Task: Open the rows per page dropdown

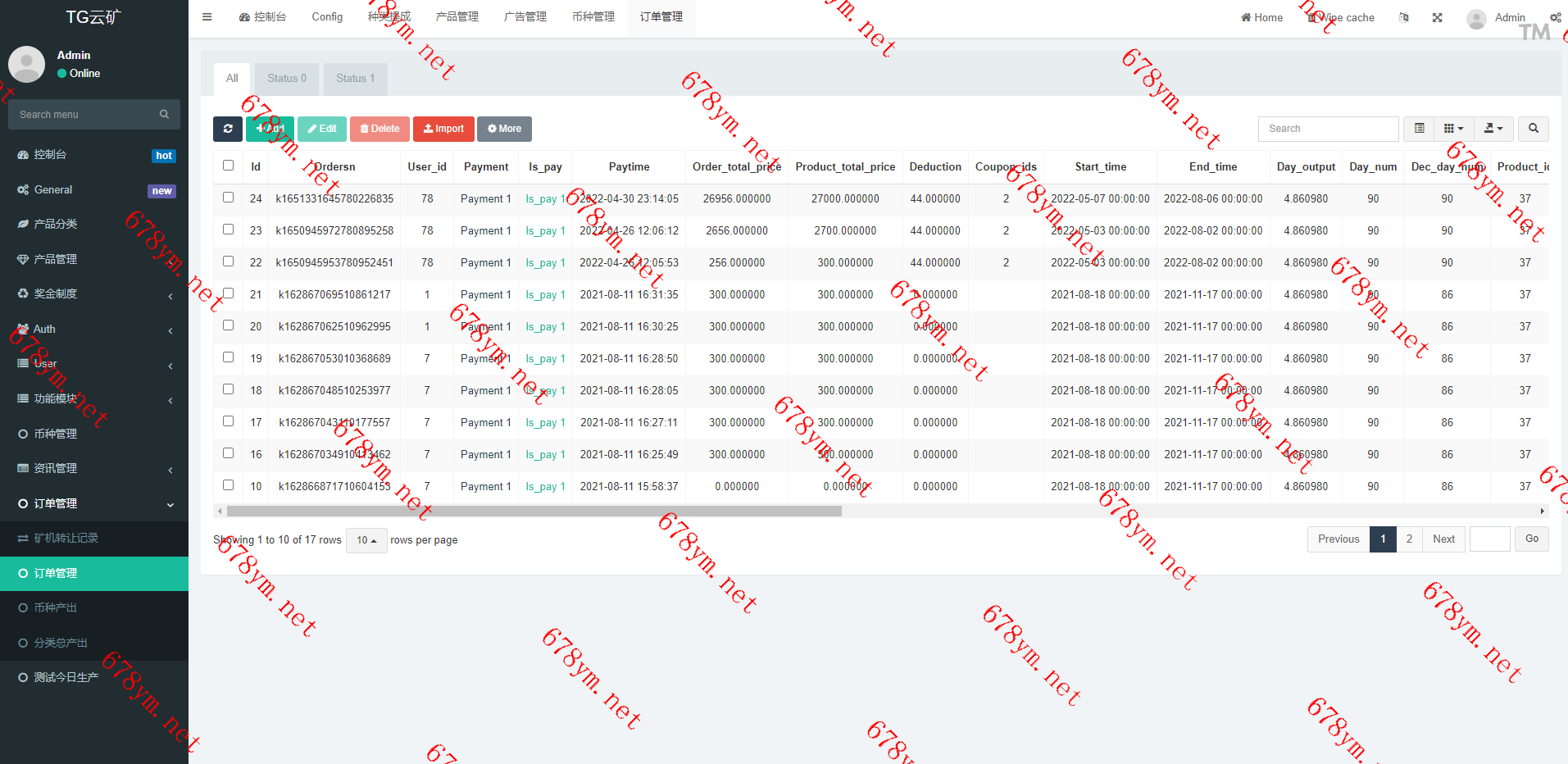Action: pos(366,540)
